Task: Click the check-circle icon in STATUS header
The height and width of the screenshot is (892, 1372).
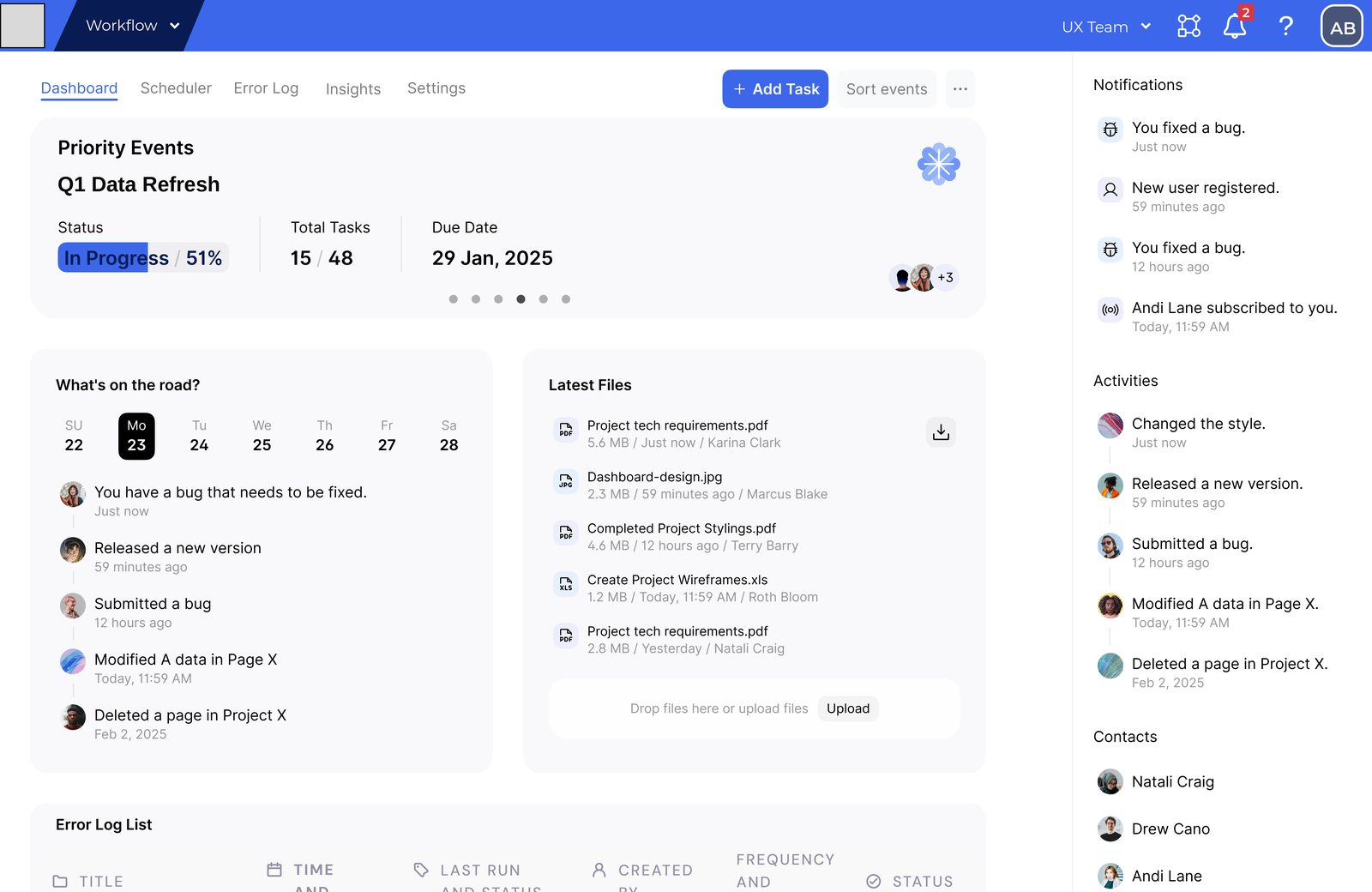Action: tap(874, 881)
